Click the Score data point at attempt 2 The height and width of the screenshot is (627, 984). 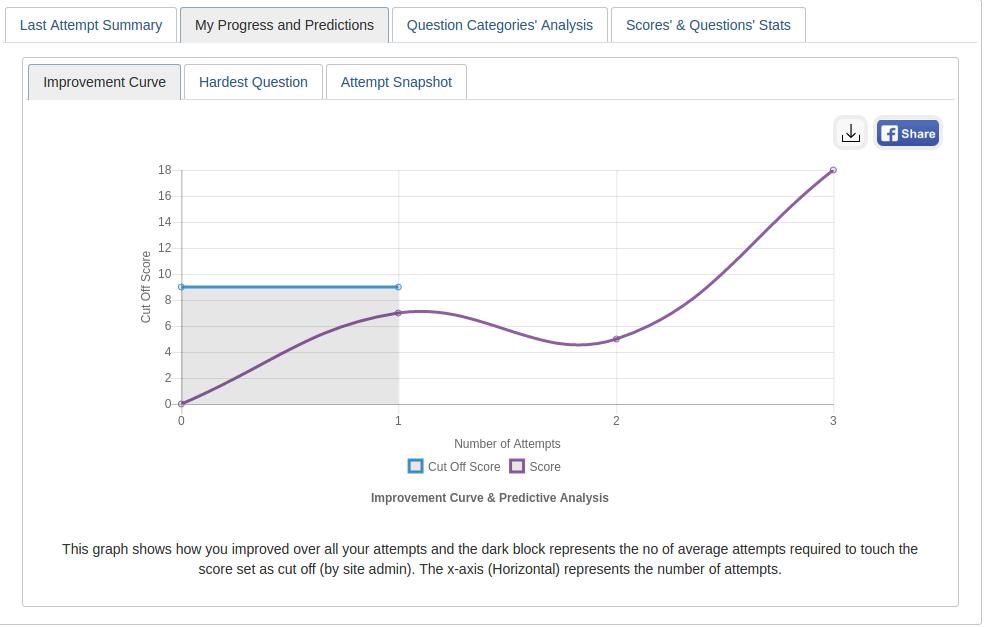(616, 339)
